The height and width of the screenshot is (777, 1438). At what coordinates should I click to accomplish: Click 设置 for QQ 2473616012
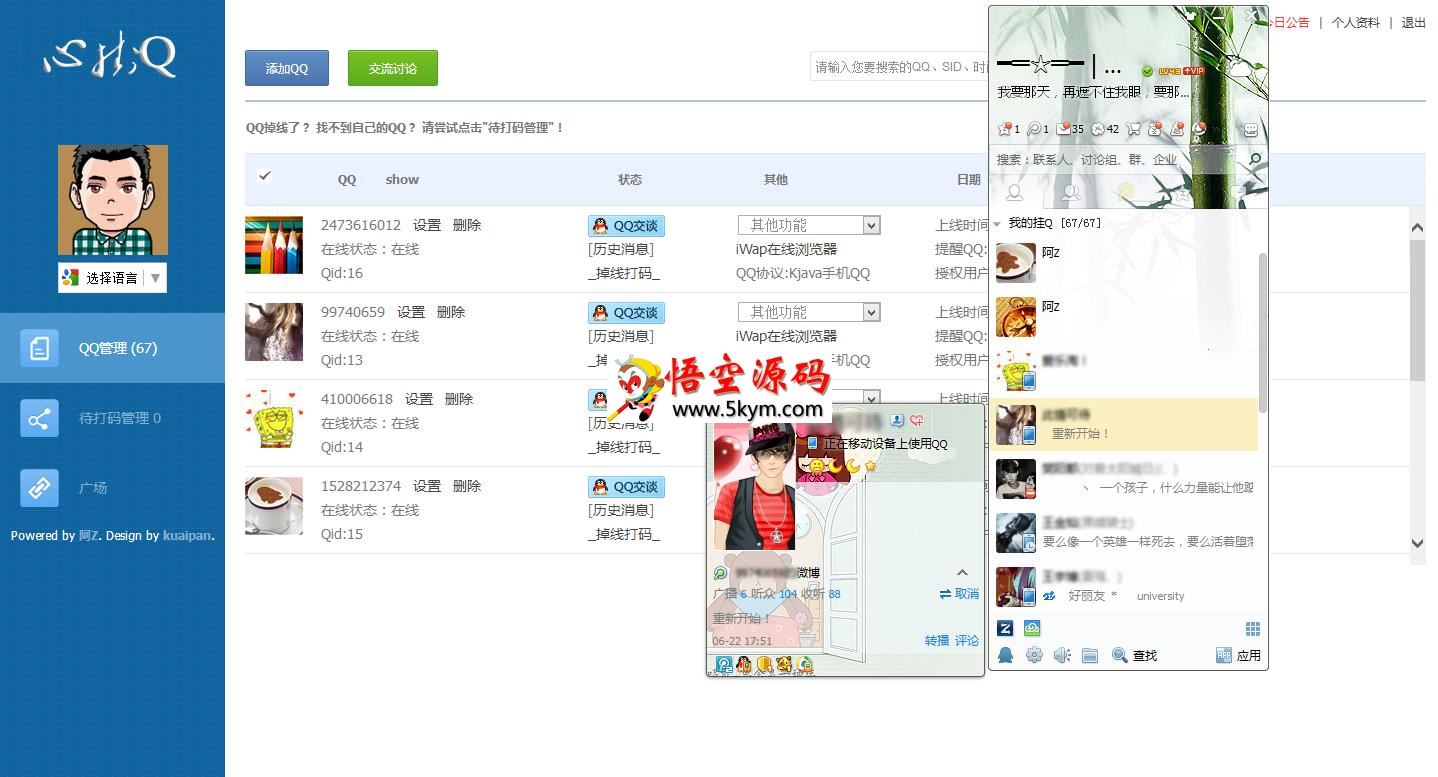(427, 225)
